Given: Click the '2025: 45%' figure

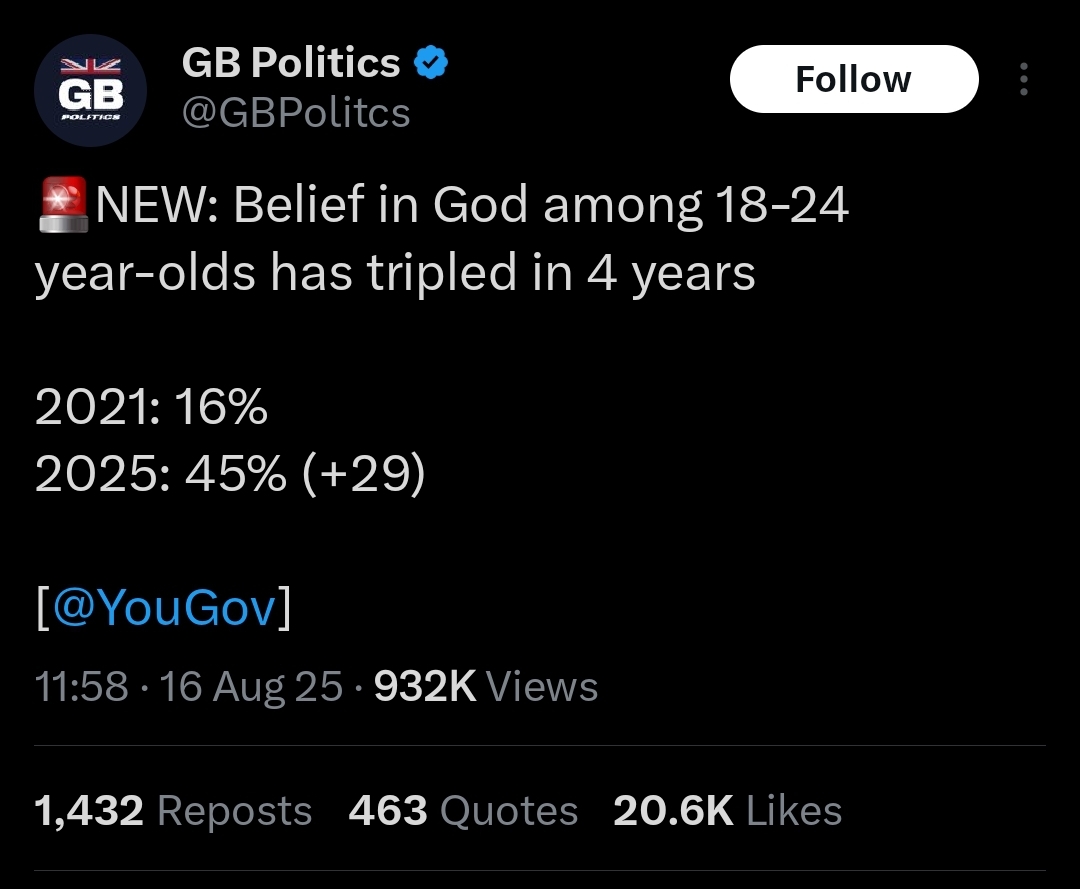Looking at the screenshot, I should (160, 474).
